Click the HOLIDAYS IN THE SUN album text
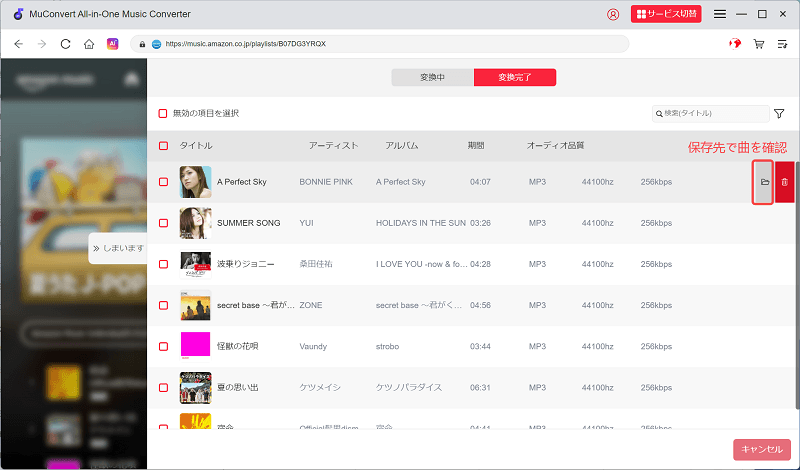 [x=421, y=223]
